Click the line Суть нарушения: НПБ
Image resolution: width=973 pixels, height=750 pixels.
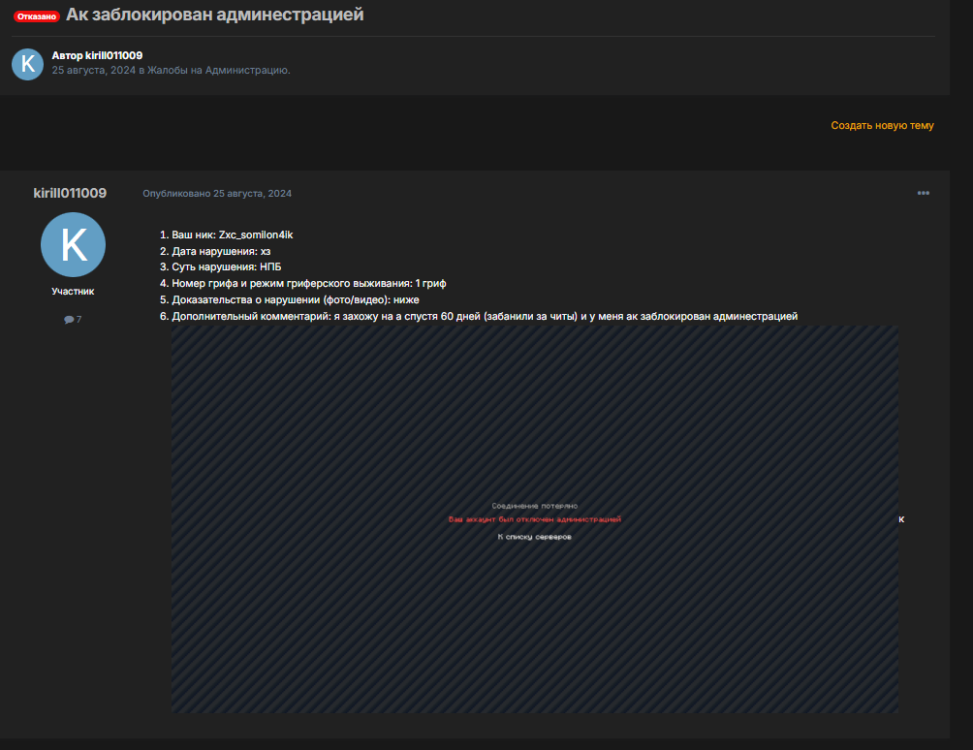coord(226,267)
